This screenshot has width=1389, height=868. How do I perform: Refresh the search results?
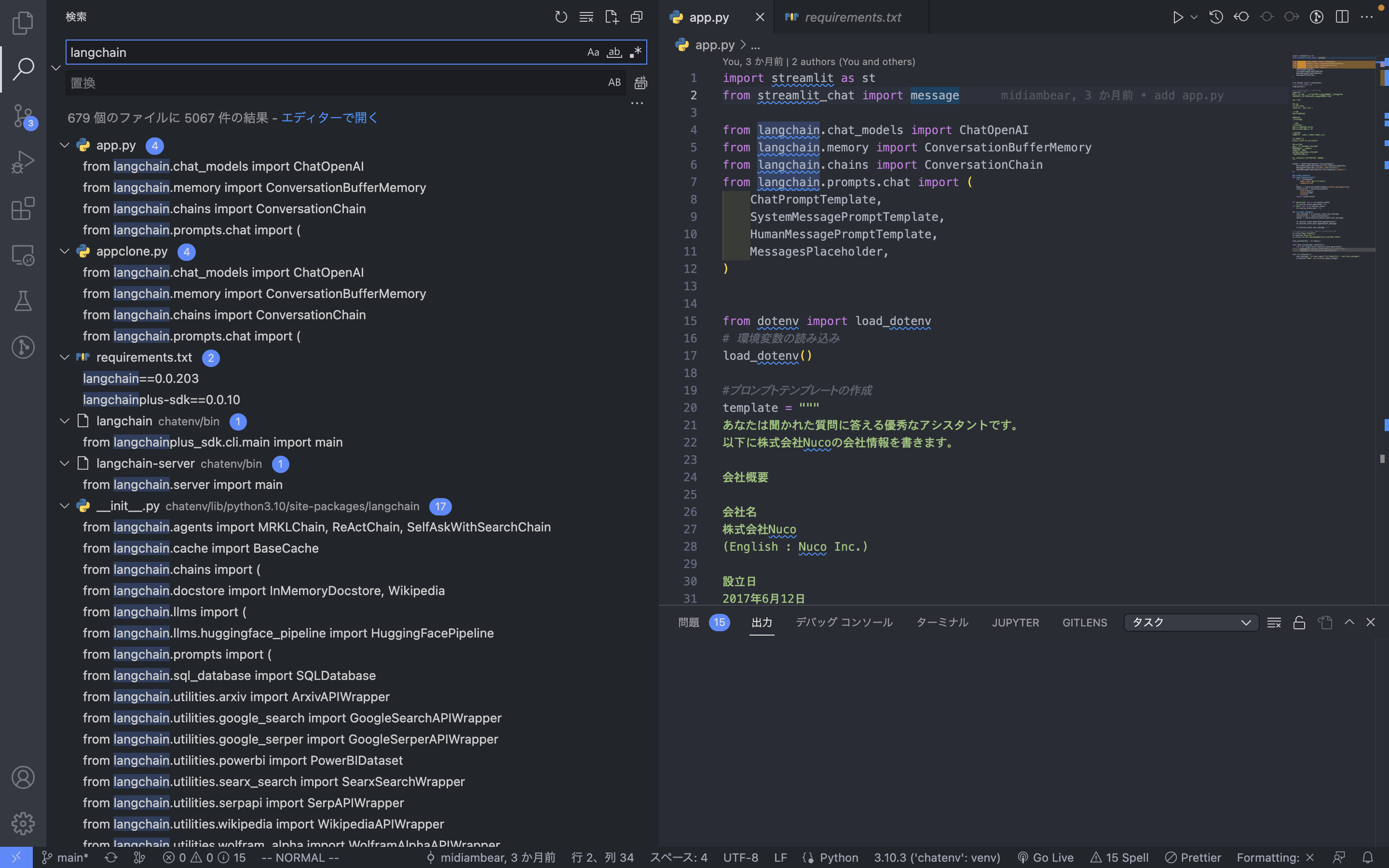(x=561, y=17)
